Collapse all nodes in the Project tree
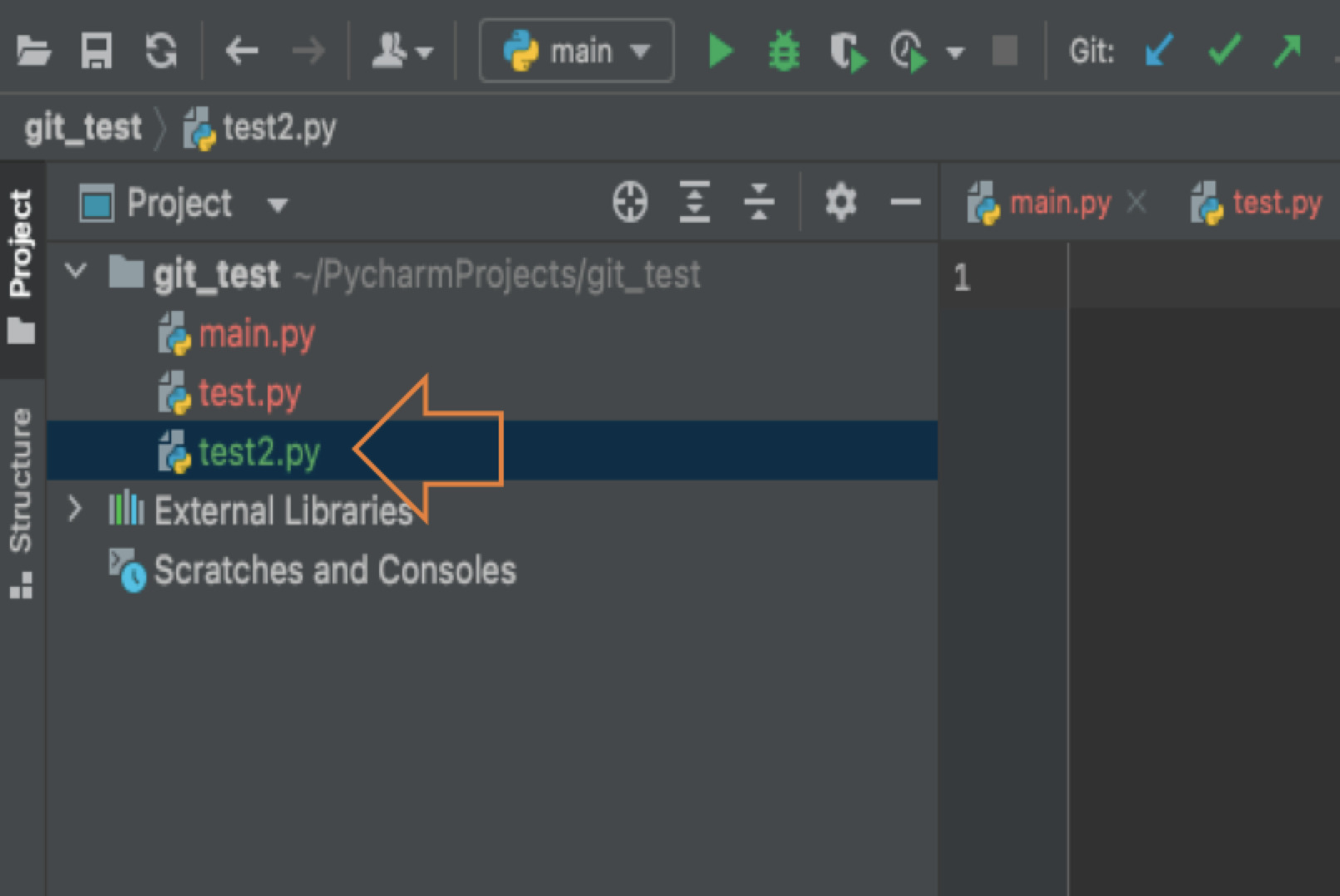The width and height of the screenshot is (1340, 896). 760,201
